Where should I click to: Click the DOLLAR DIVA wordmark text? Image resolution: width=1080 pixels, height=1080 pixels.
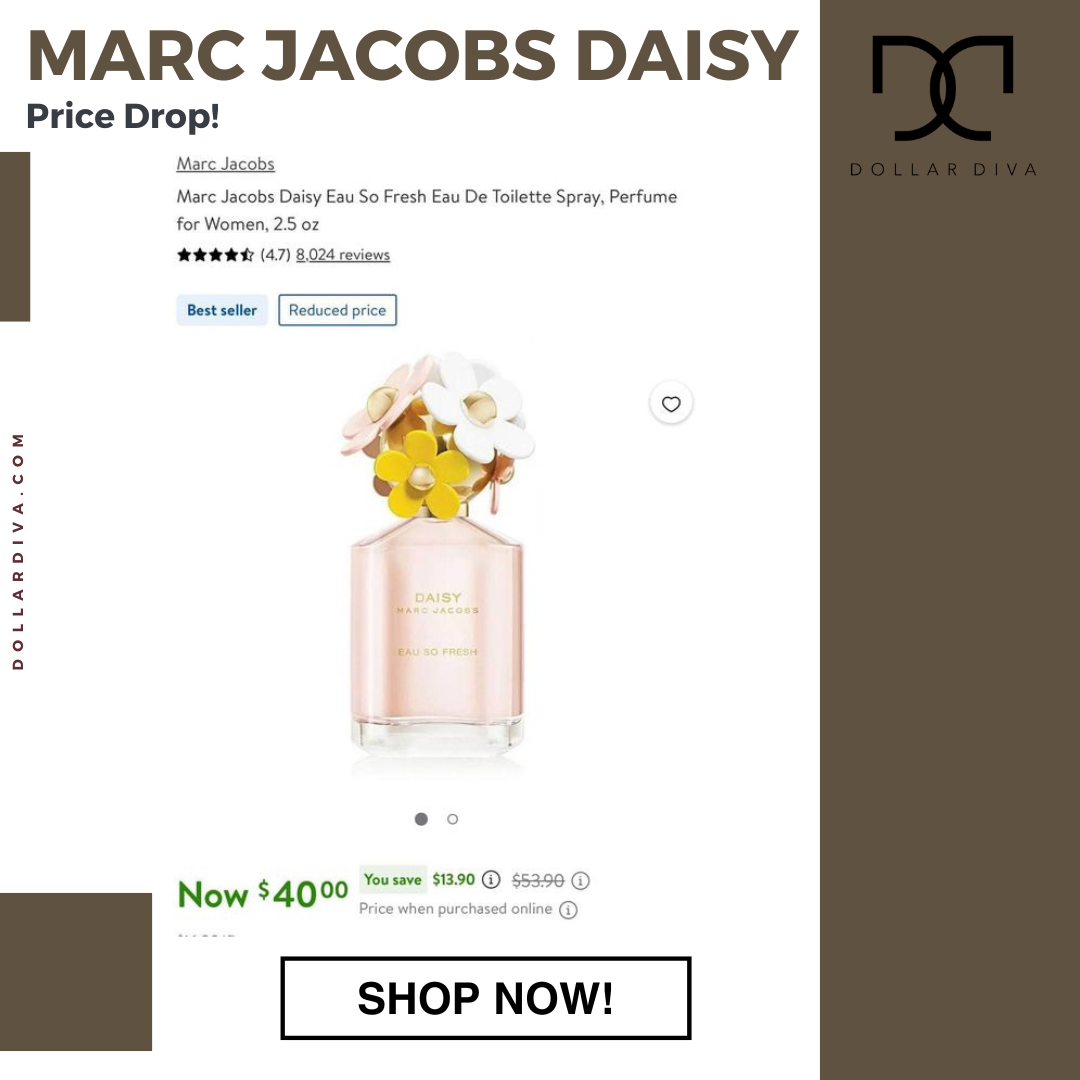(943, 169)
